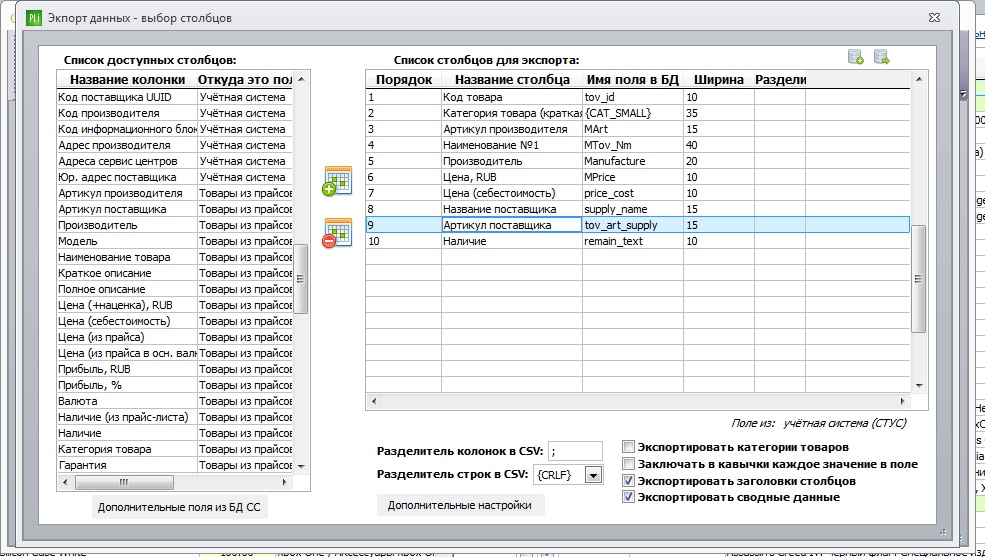Click the database export arrow icon
Screen dimensions: 985x557
(x=882, y=57)
